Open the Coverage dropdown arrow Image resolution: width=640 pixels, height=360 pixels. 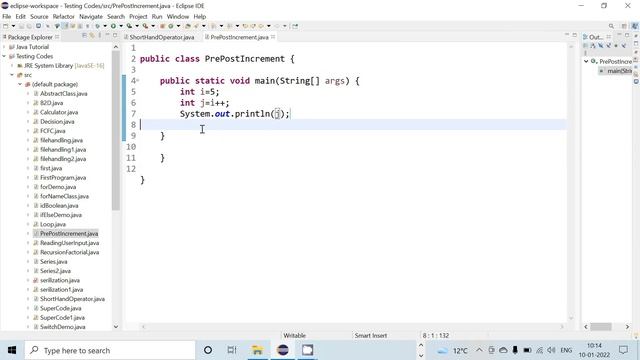(x=137, y=26)
